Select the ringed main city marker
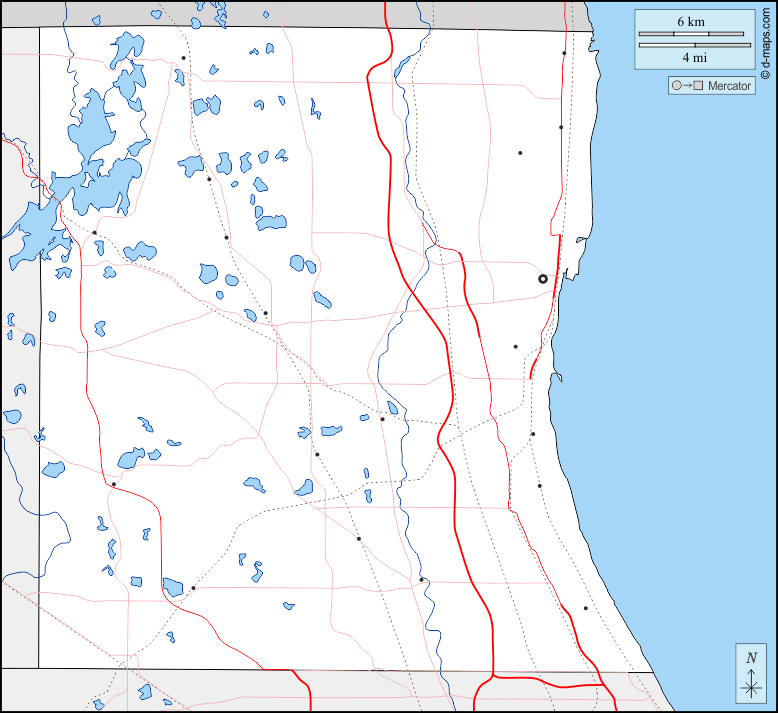The width and height of the screenshot is (778, 713). [543, 279]
